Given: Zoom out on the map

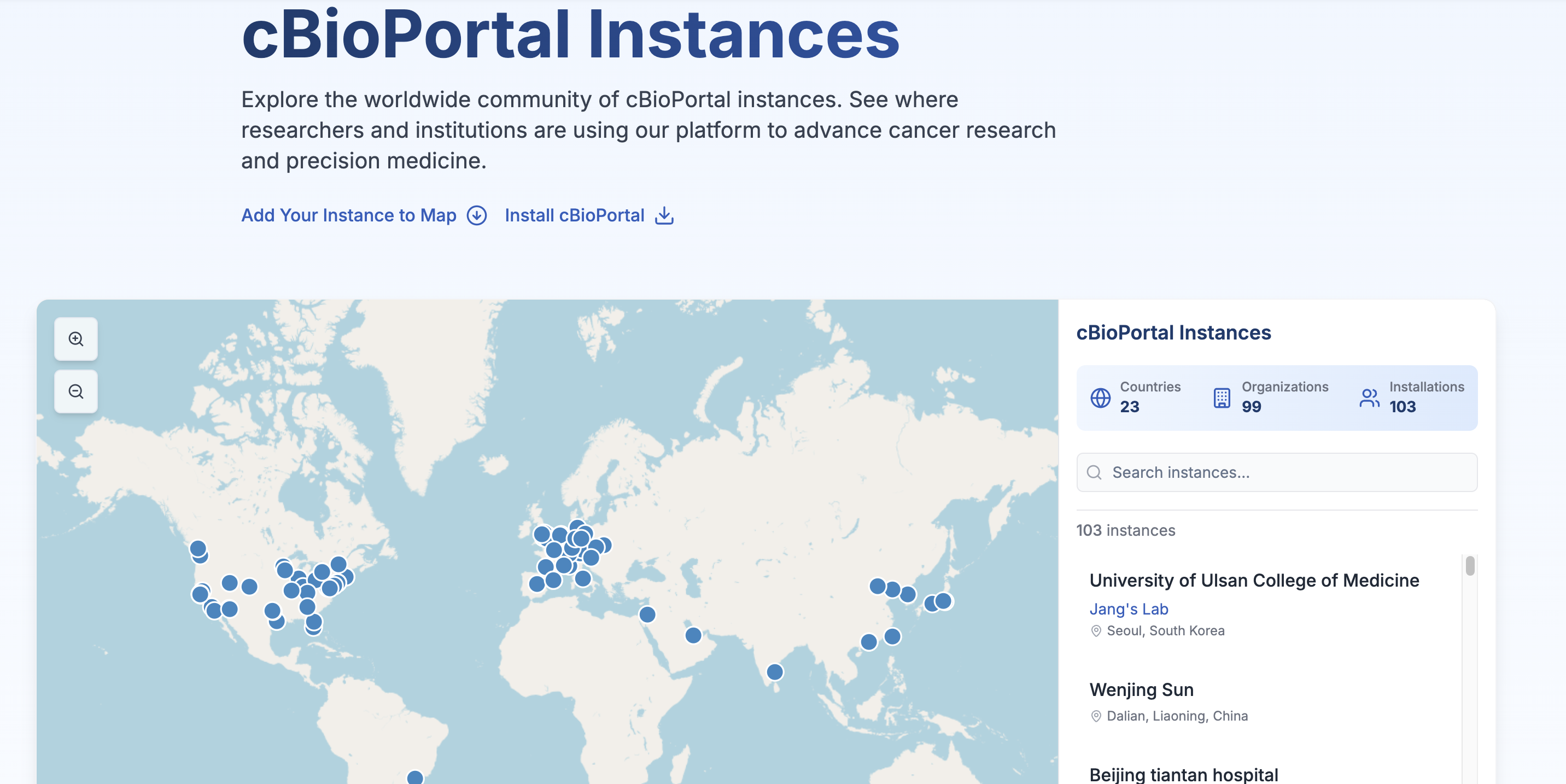Looking at the screenshot, I should tap(76, 391).
